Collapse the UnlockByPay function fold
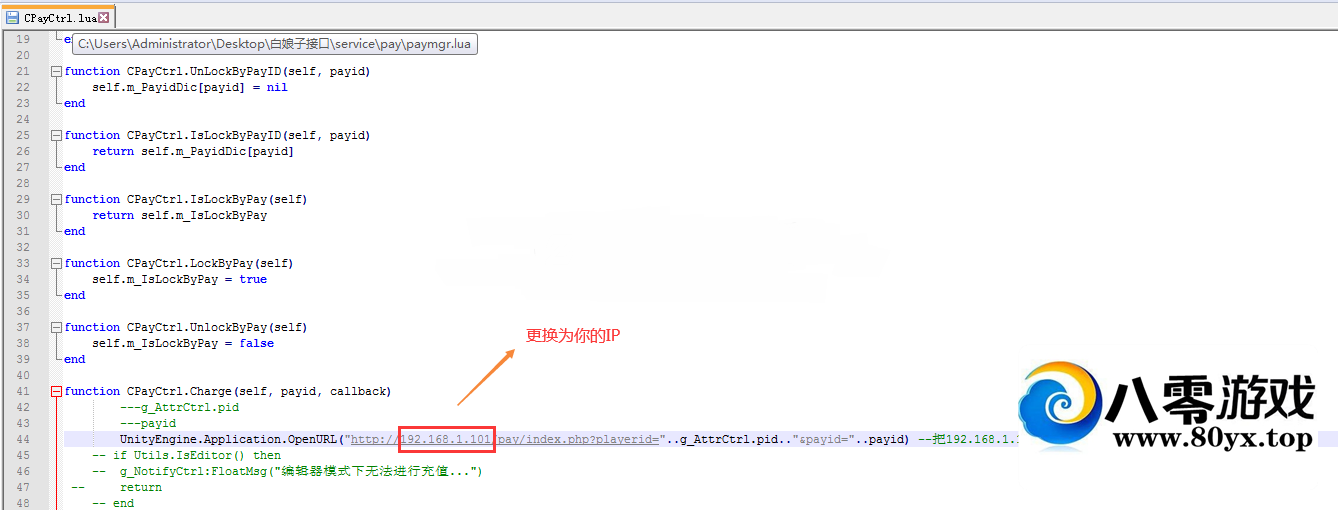This screenshot has height=510, width=1338. point(56,328)
